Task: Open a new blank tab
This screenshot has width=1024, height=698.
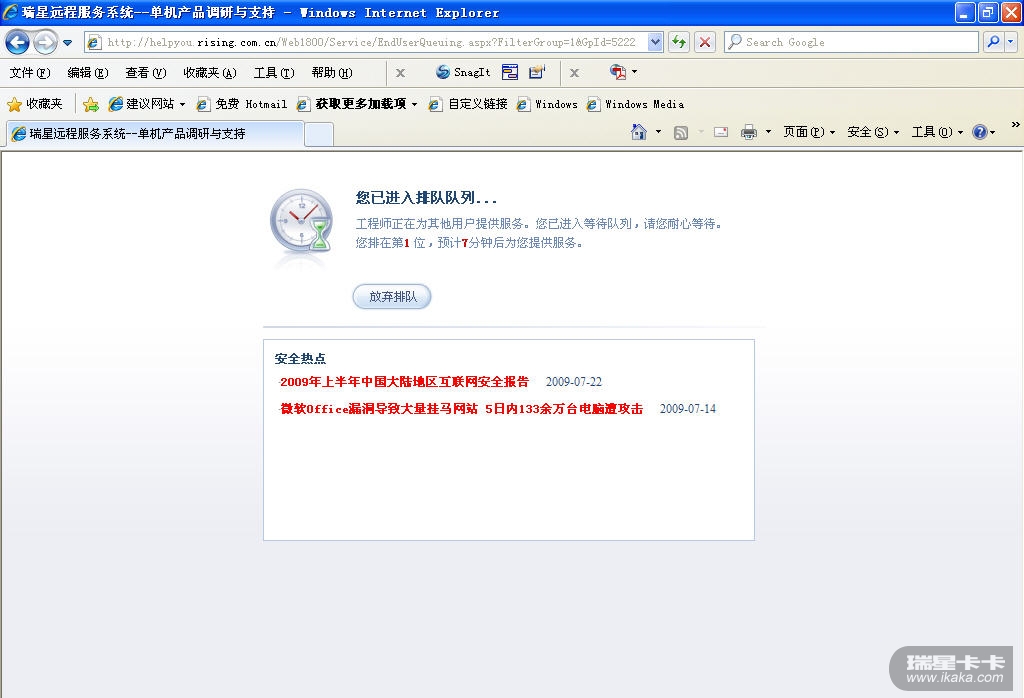Action: pyautogui.click(x=319, y=135)
